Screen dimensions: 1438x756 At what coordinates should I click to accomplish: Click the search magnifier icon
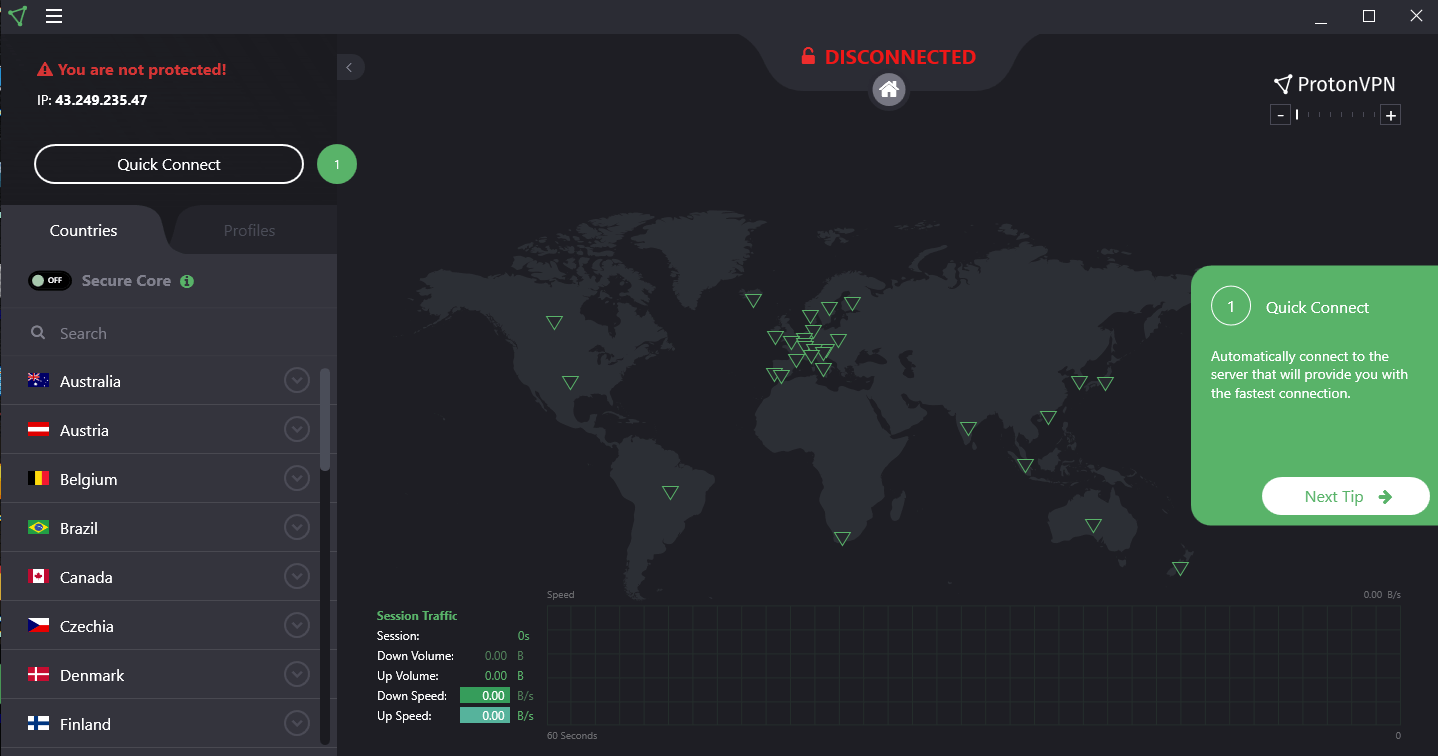click(37, 332)
